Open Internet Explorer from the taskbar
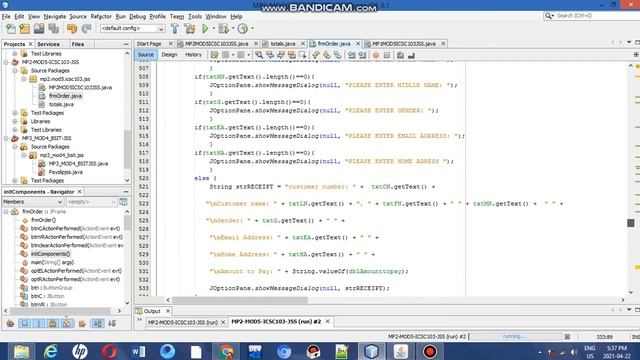 tap(51, 351)
